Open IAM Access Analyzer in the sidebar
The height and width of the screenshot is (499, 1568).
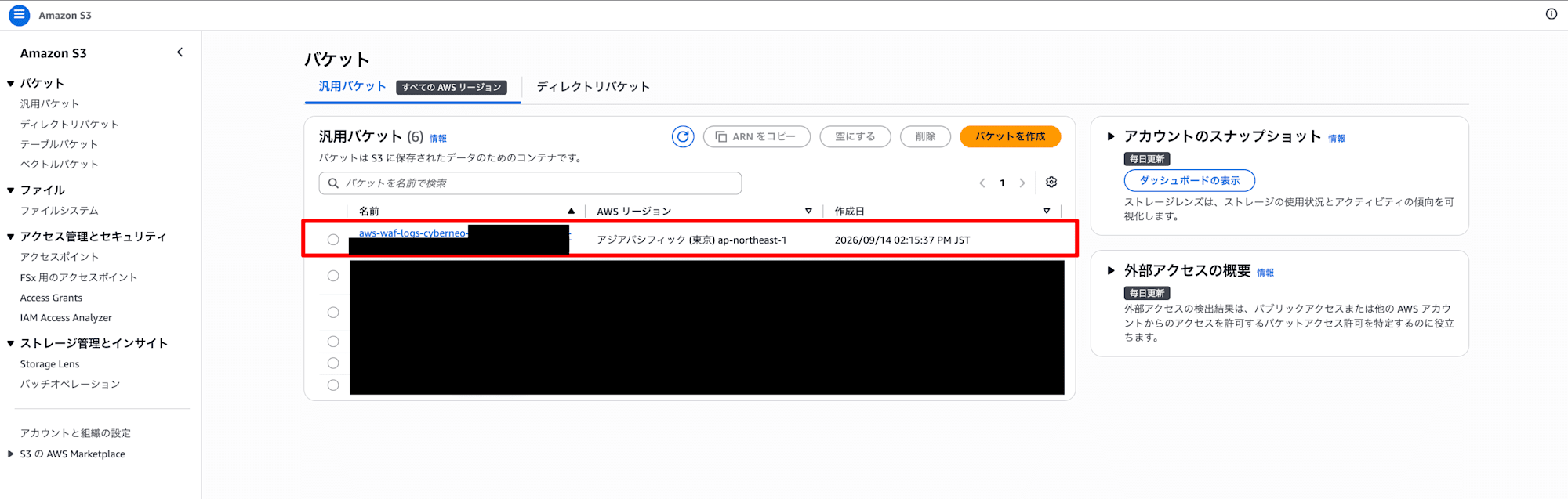[66, 317]
